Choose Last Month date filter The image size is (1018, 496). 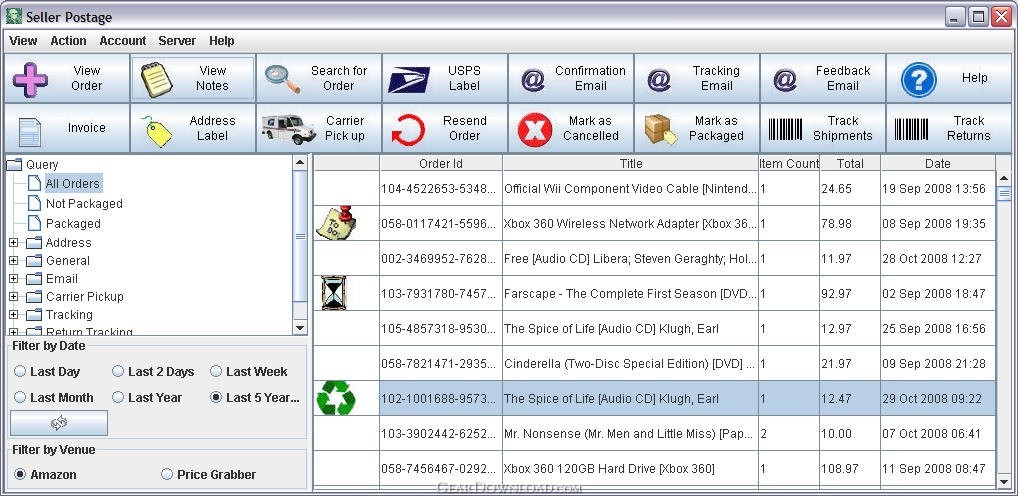pos(54,397)
